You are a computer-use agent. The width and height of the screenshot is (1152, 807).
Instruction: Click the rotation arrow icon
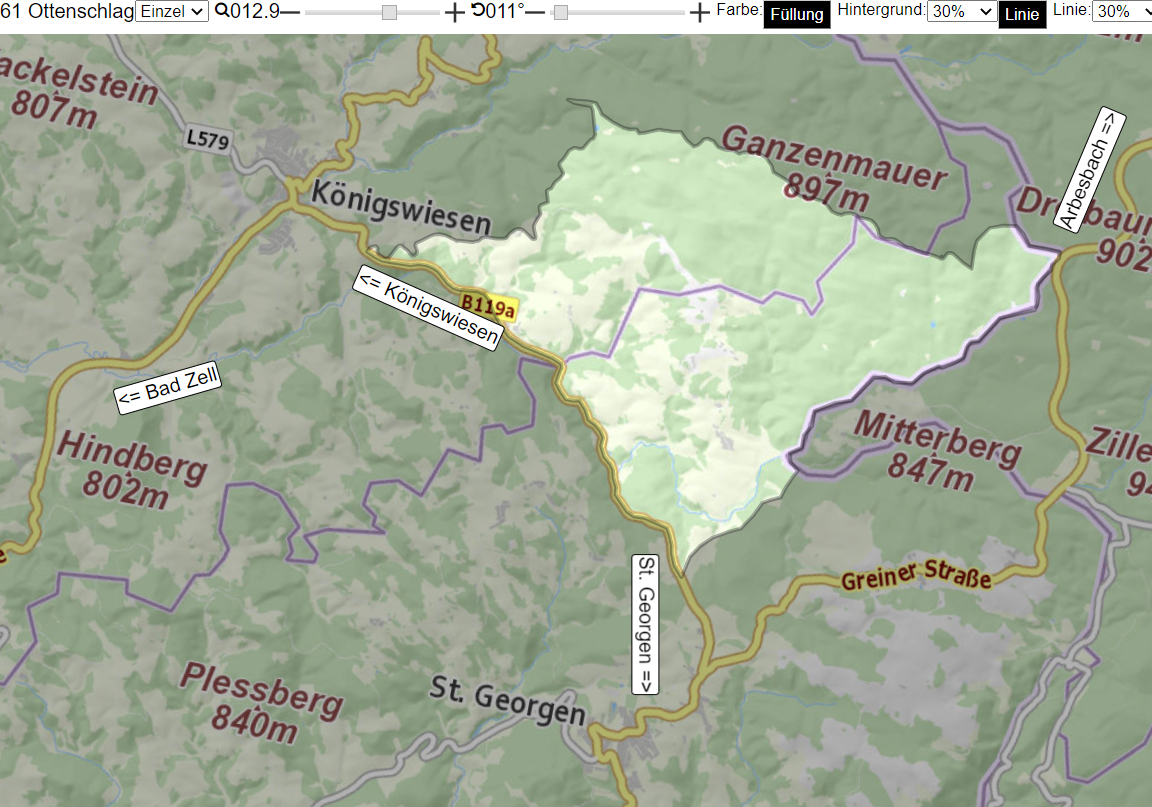[478, 10]
